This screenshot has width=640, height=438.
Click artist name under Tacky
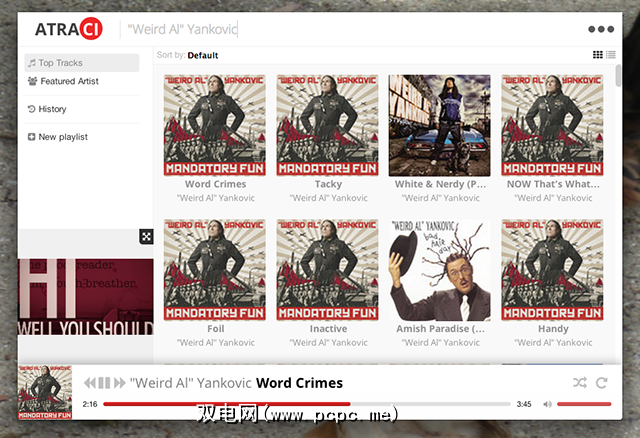328,198
